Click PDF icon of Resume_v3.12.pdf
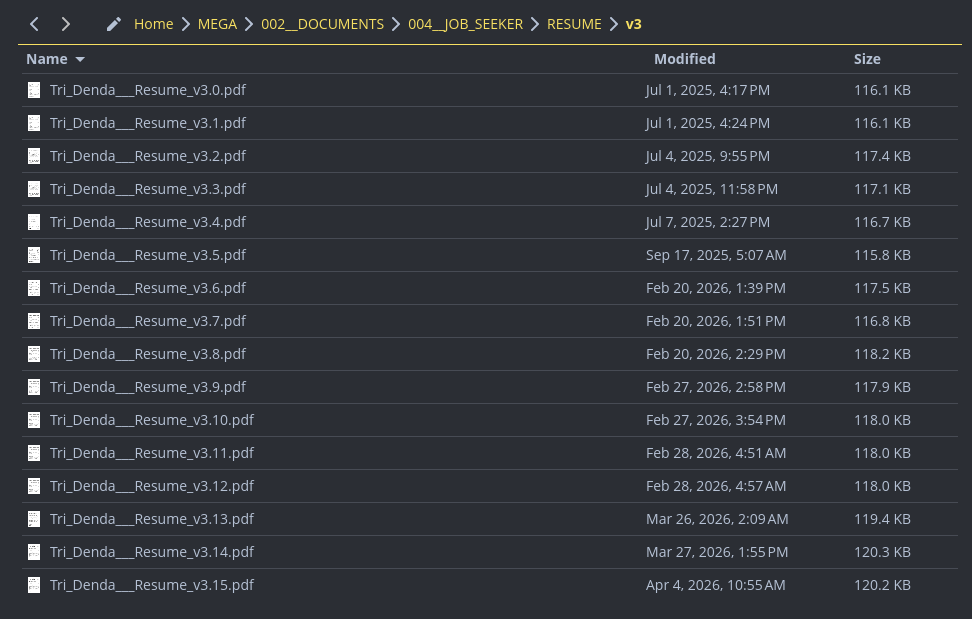The width and height of the screenshot is (972, 619). coord(34,486)
